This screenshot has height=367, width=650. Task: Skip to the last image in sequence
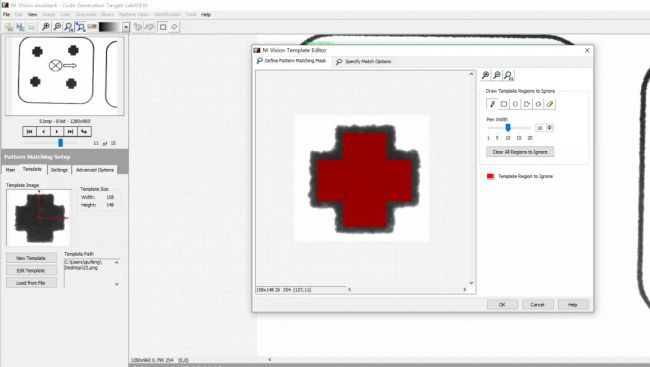pyautogui.click(x=70, y=131)
